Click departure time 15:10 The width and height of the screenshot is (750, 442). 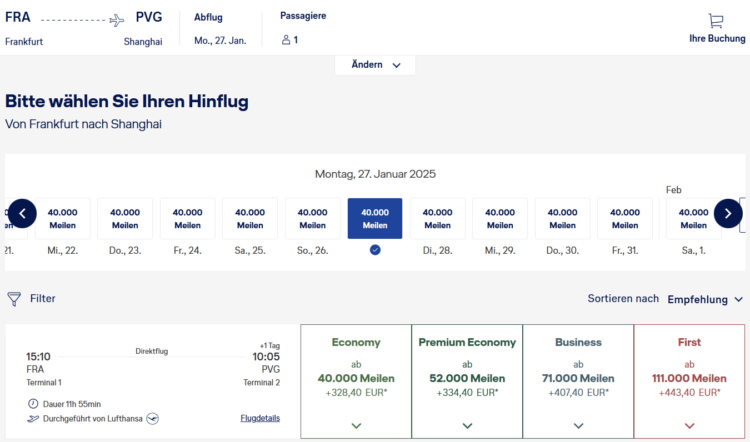tap(38, 356)
